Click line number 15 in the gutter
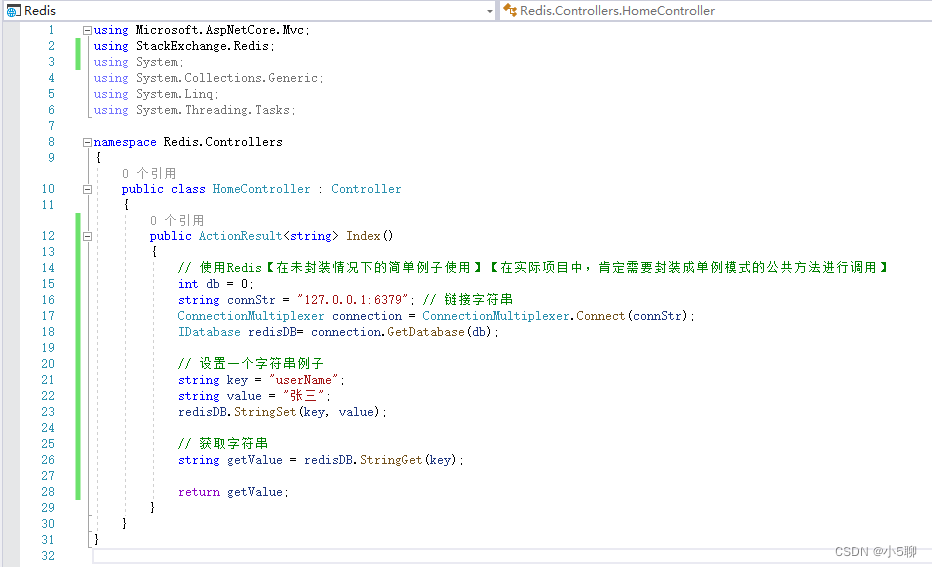The width and height of the screenshot is (932, 567). point(48,284)
